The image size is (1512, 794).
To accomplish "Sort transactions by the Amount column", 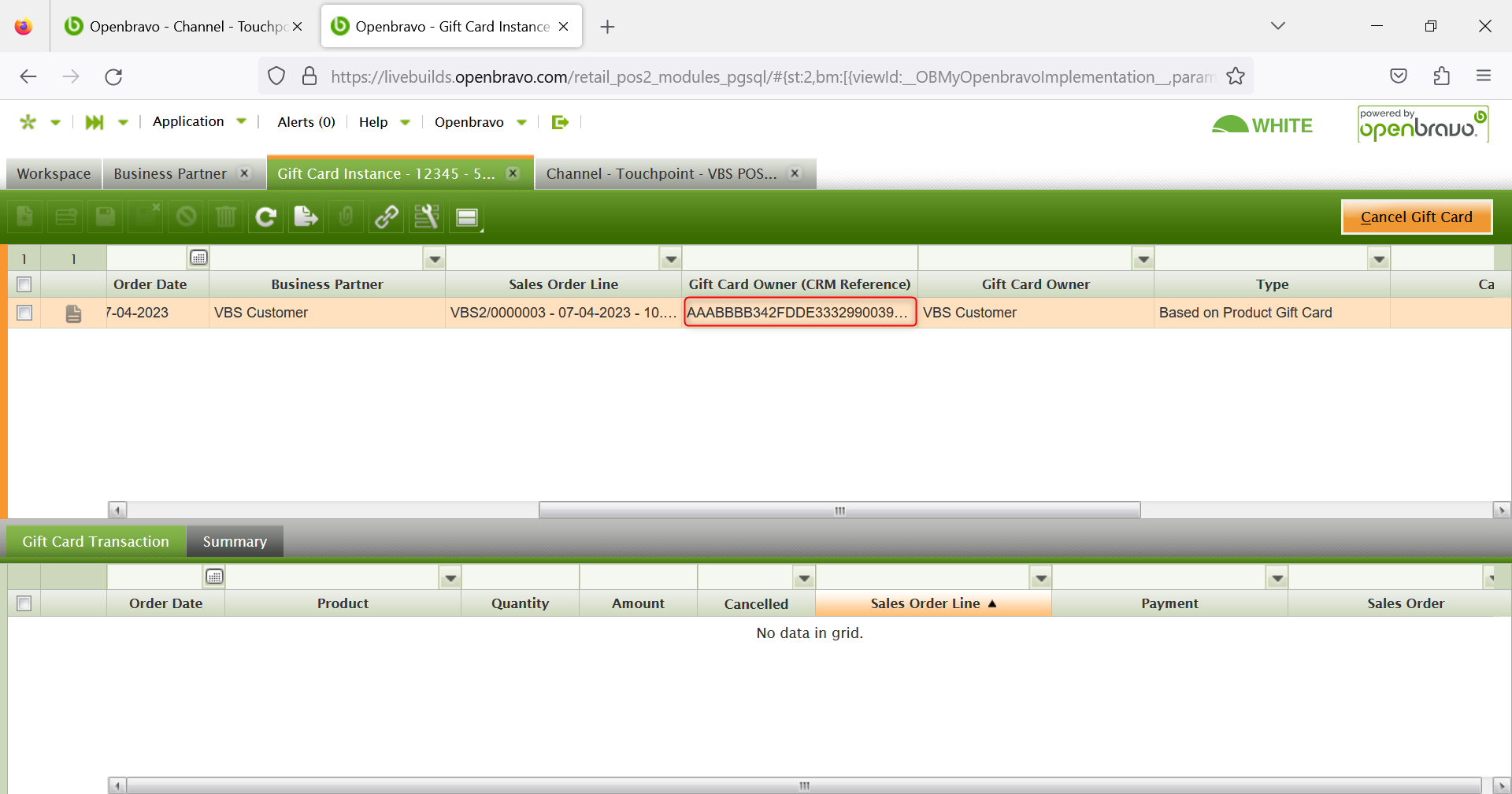I will tap(638, 603).
